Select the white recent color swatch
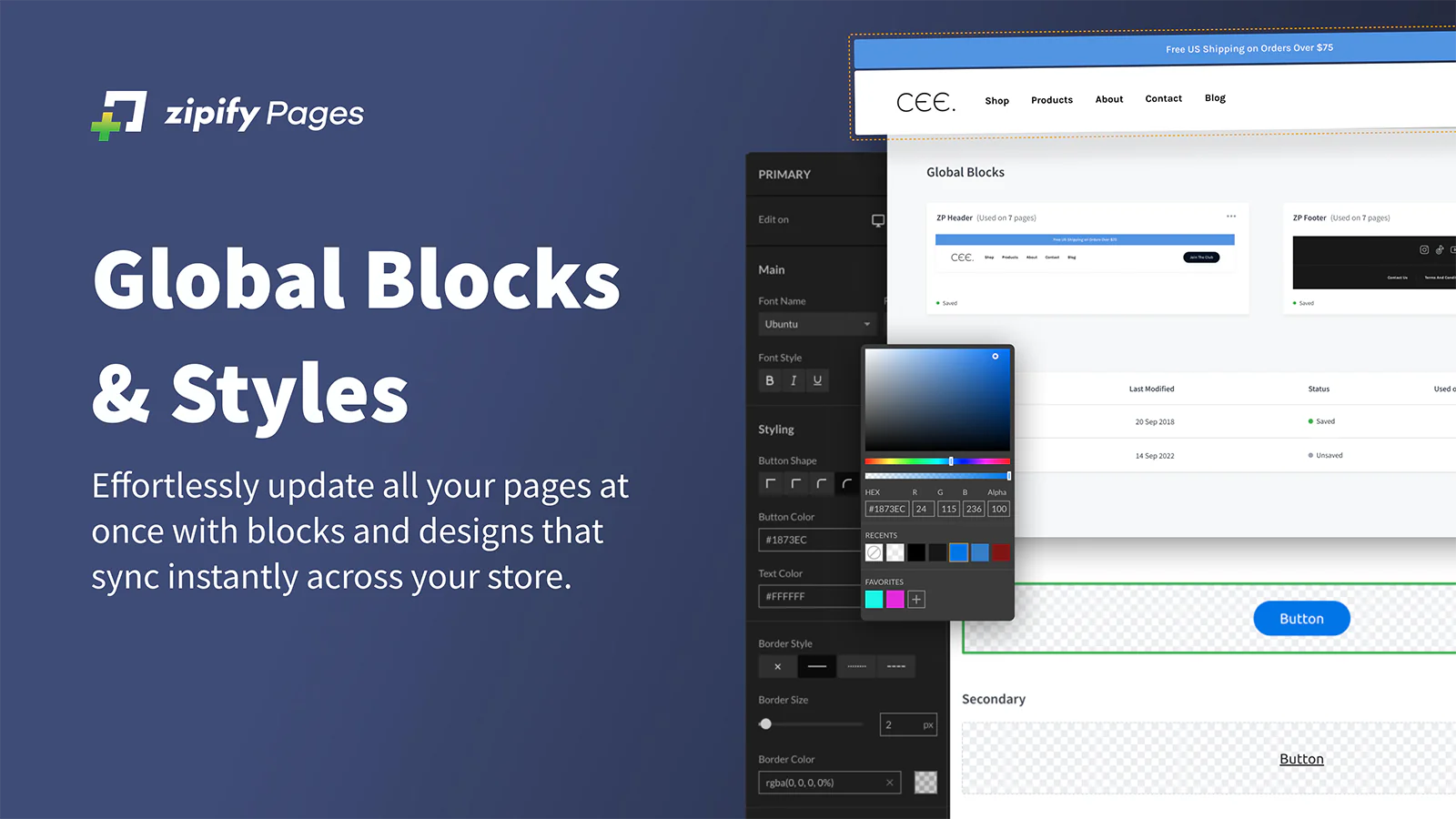Image resolution: width=1456 pixels, height=819 pixels. [x=895, y=552]
